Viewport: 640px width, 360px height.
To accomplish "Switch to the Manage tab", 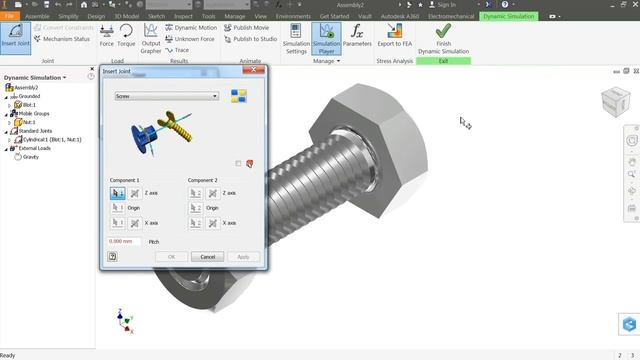I will (235, 16).
